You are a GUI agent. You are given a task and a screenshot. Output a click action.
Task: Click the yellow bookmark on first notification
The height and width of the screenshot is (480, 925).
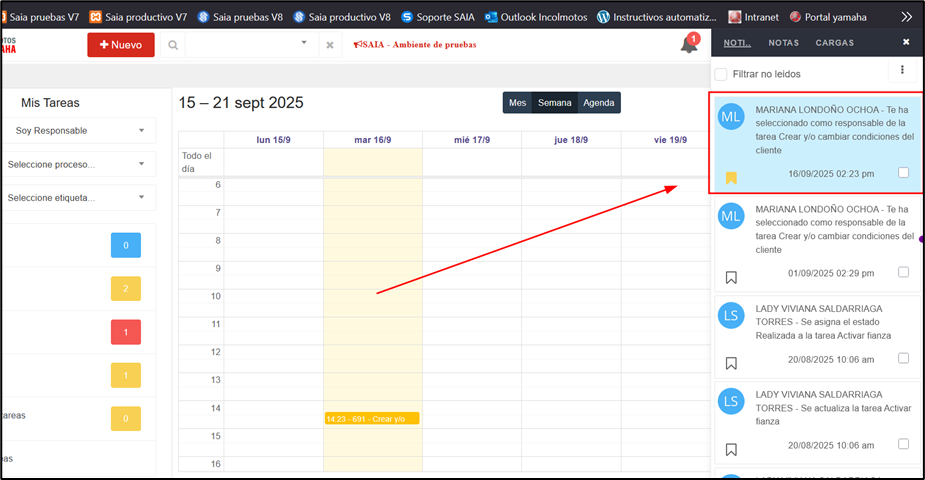[731, 178]
